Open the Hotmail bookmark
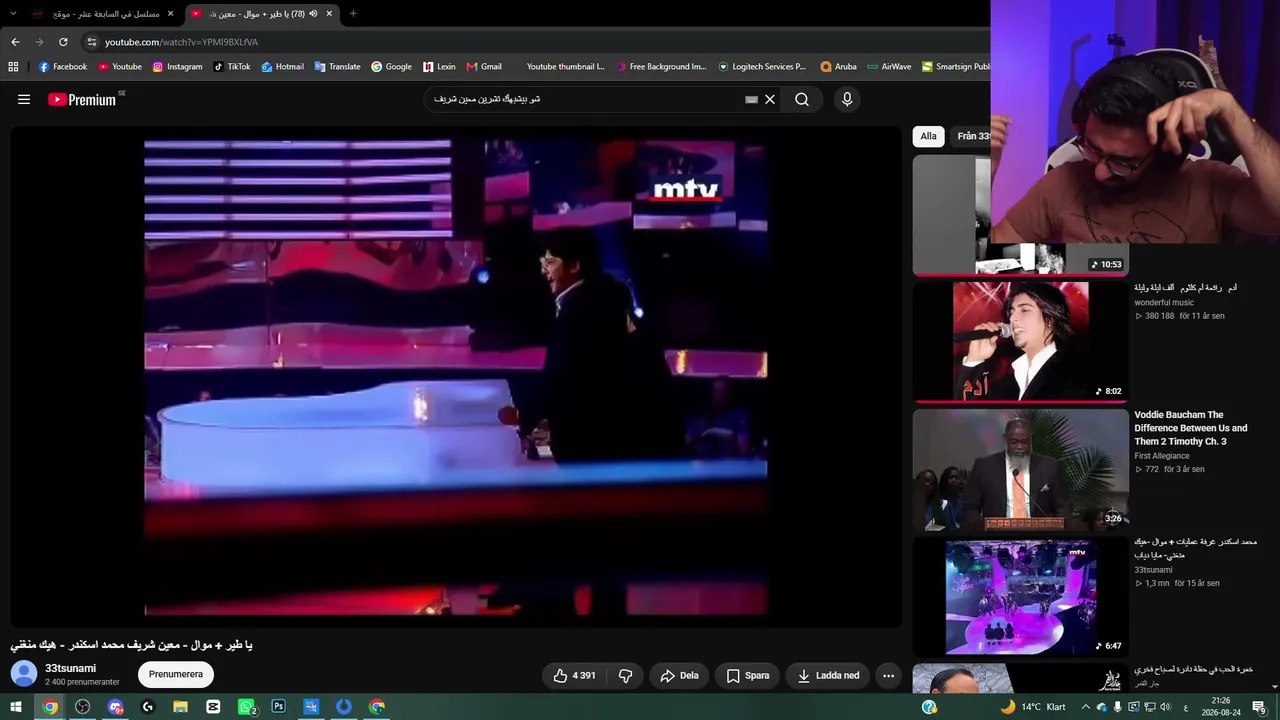 click(282, 67)
